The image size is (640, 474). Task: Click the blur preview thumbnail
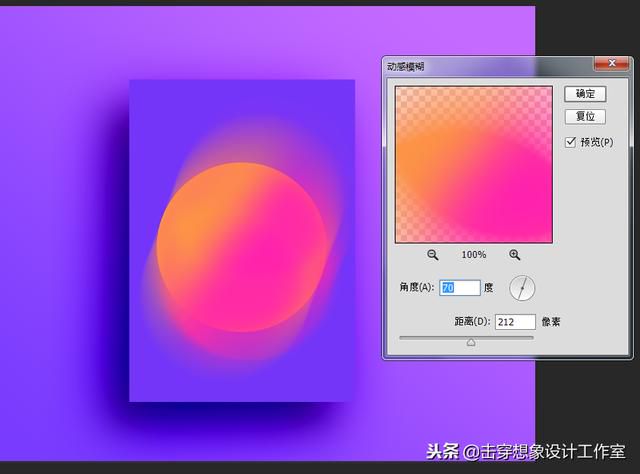click(x=474, y=165)
